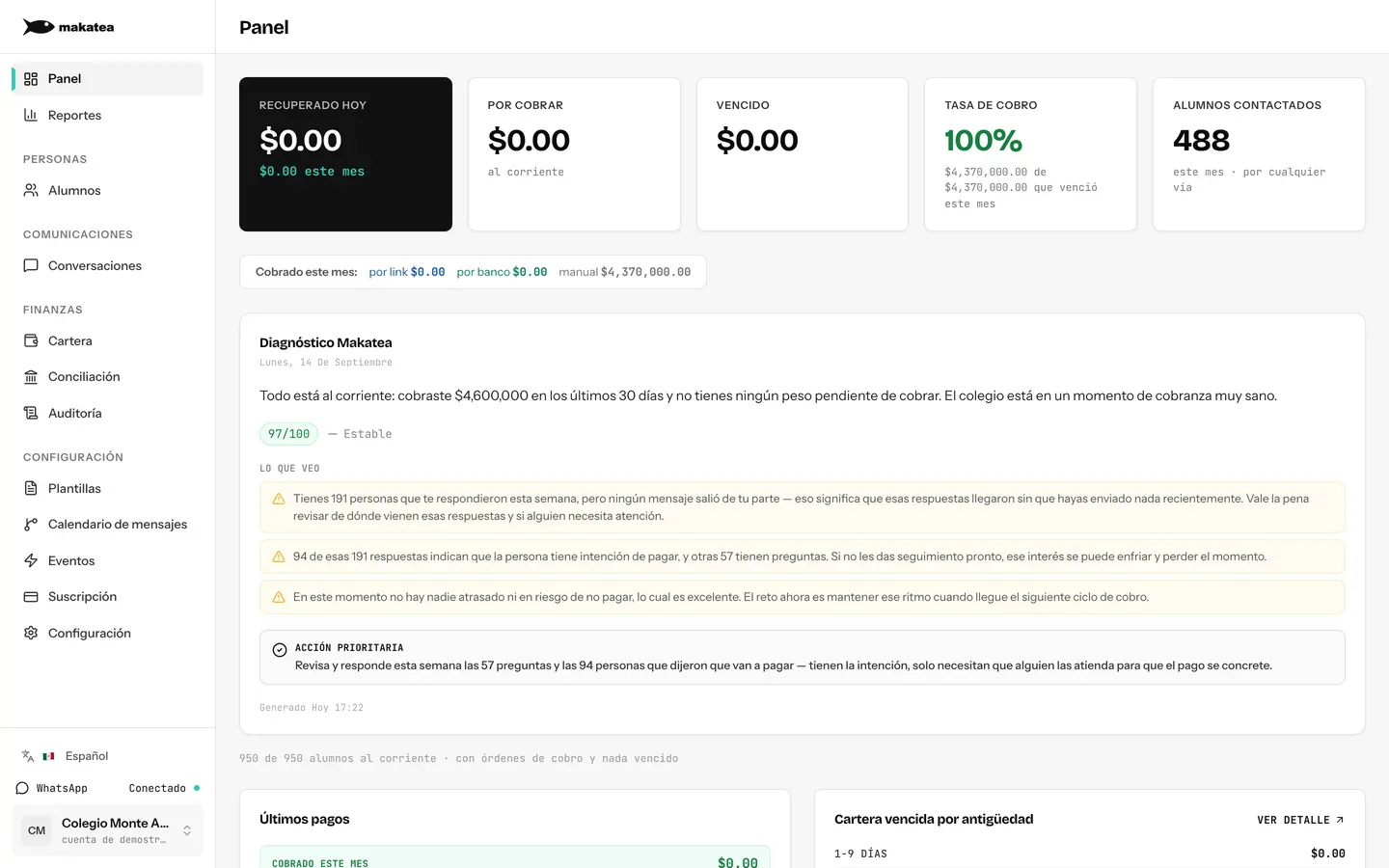Viewport: 1389px width, 868px height.
Task: Click the Vencido card
Action: click(803, 154)
